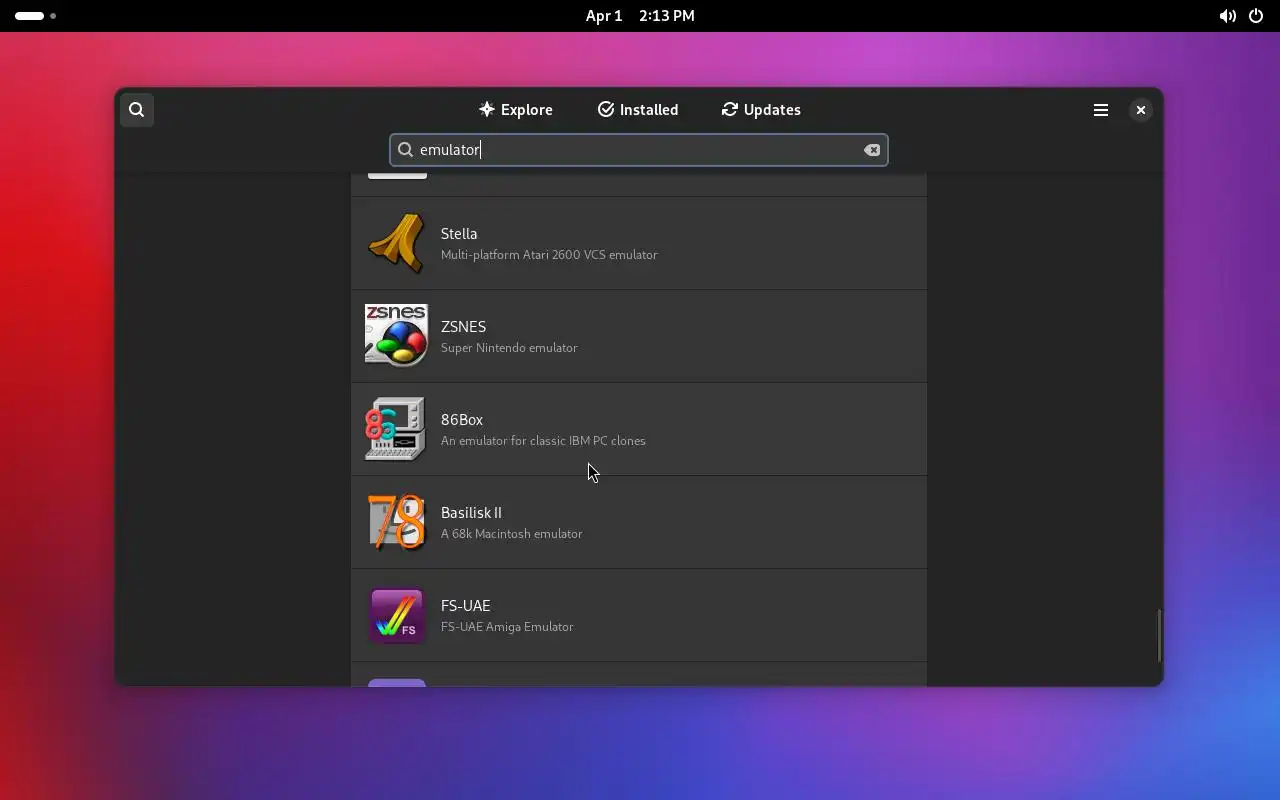This screenshot has width=1280, height=800.
Task: Click 'A 68k Macintosh emulator' description
Action: [511, 534]
